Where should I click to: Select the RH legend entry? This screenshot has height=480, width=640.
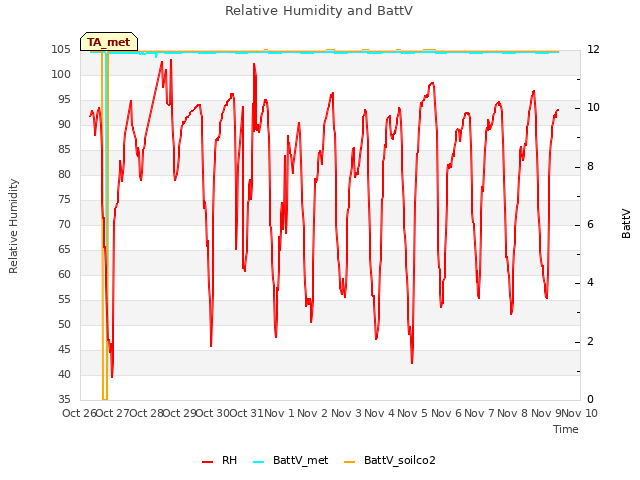[219, 460]
